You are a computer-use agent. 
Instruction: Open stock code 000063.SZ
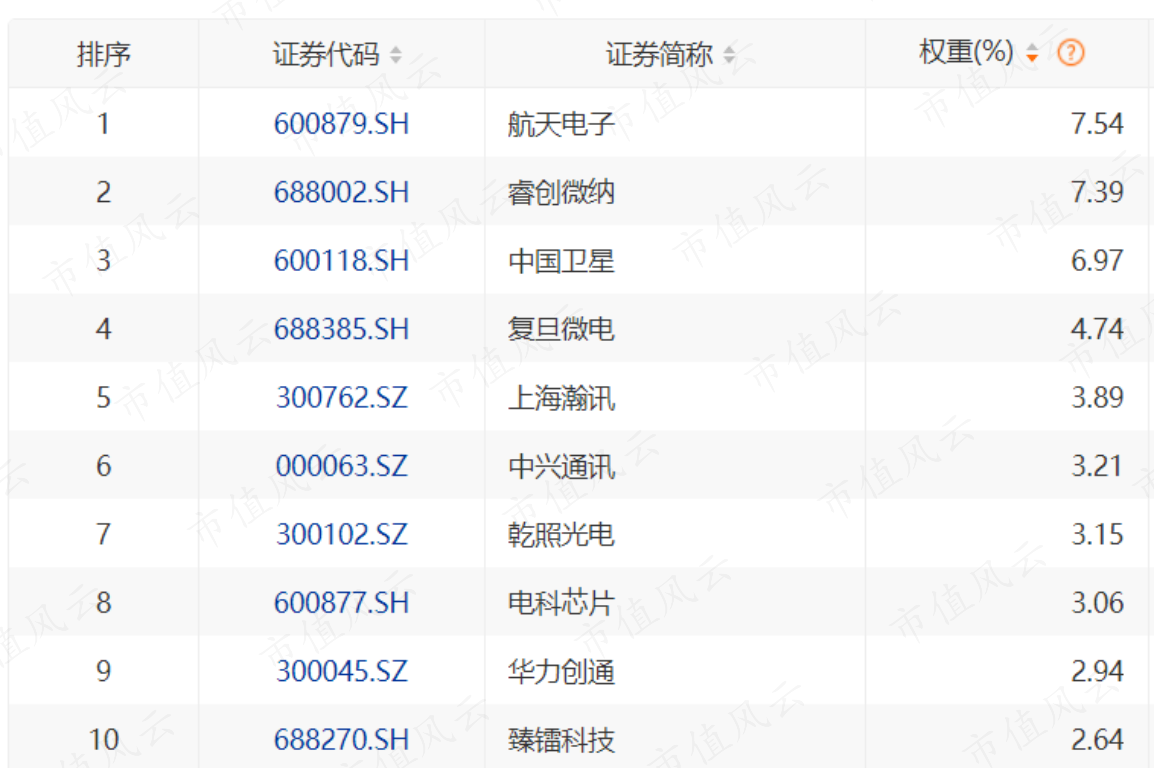pyautogui.click(x=341, y=466)
